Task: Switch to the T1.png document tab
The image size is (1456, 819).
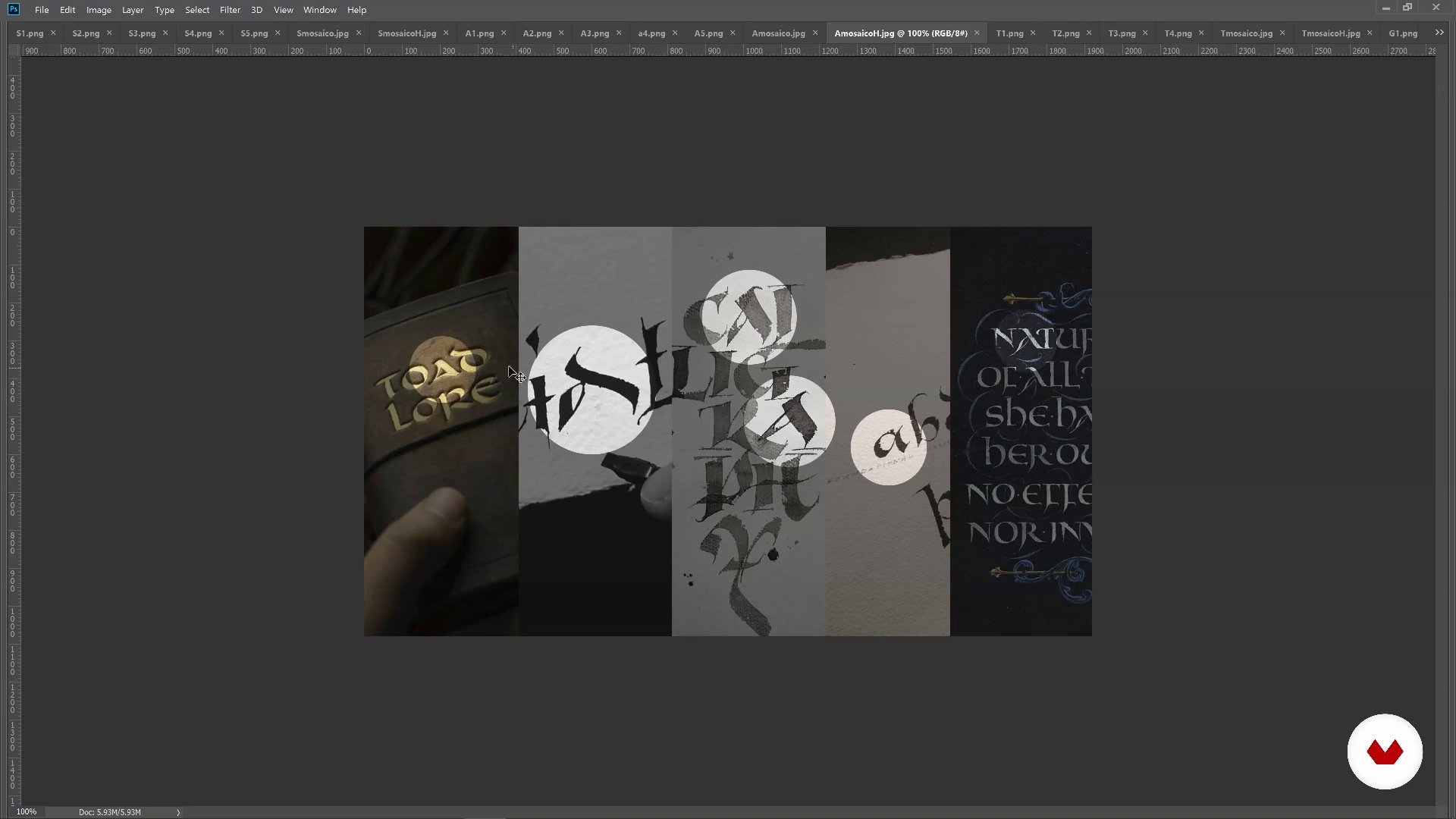Action: [1009, 33]
